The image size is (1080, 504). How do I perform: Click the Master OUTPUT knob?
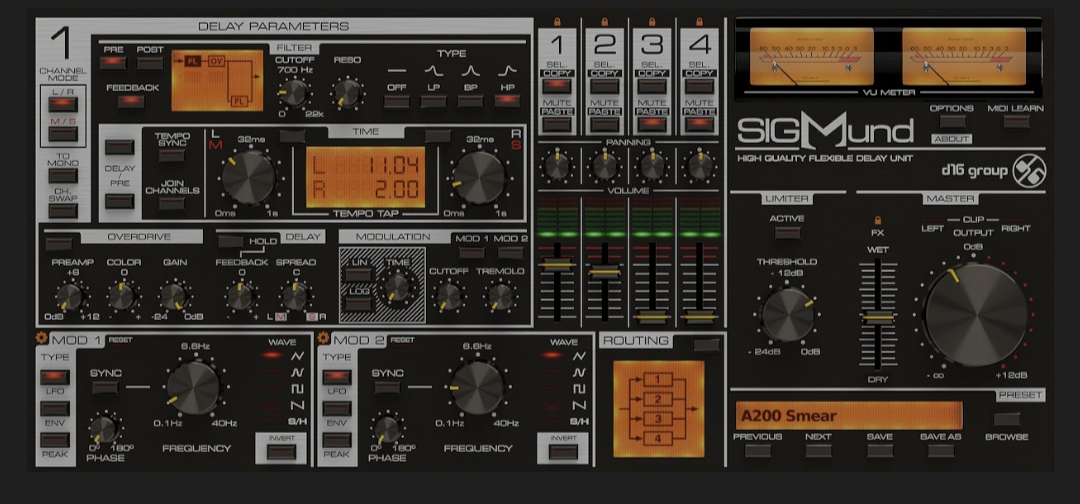pos(975,314)
